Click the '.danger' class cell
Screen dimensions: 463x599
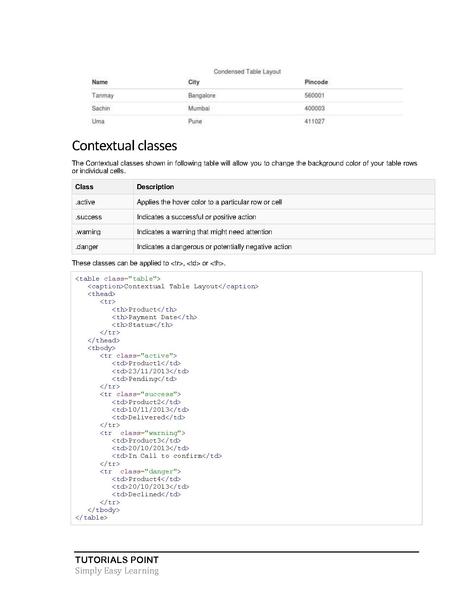pos(87,247)
